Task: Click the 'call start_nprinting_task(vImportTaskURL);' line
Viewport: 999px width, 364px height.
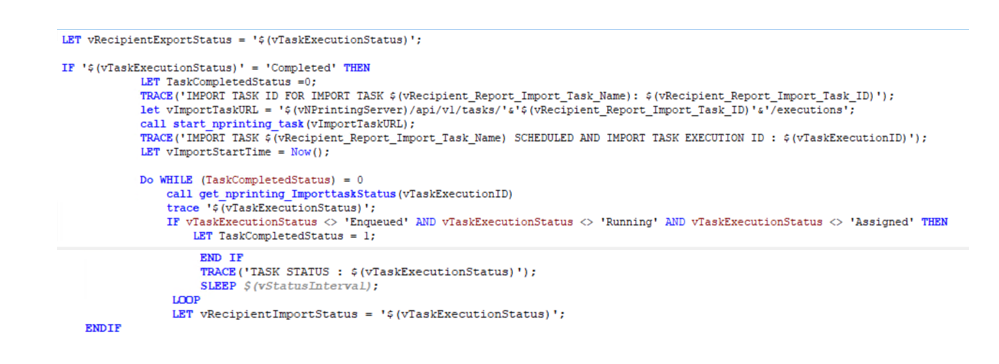Action: (x=277, y=124)
